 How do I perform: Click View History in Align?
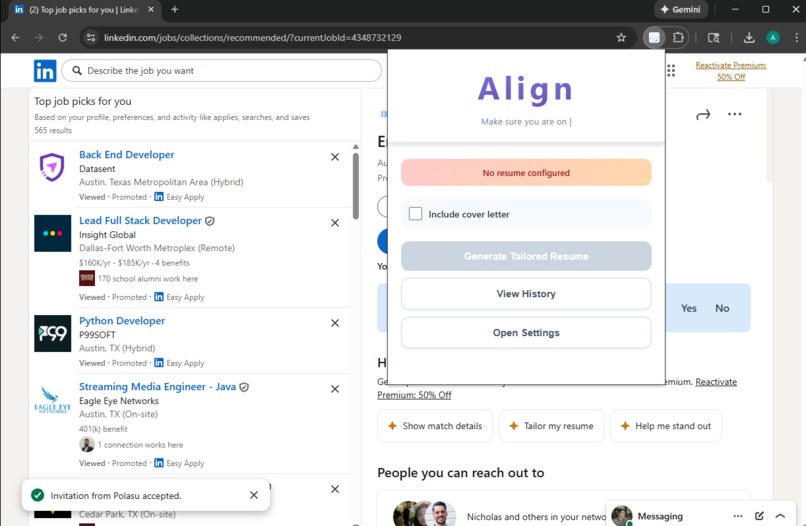coord(526,294)
